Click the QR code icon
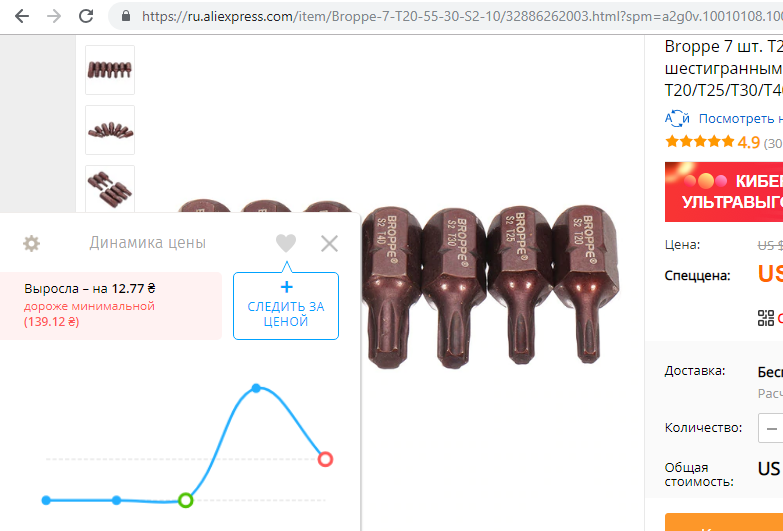The width and height of the screenshot is (783, 531). pyautogui.click(x=766, y=318)
